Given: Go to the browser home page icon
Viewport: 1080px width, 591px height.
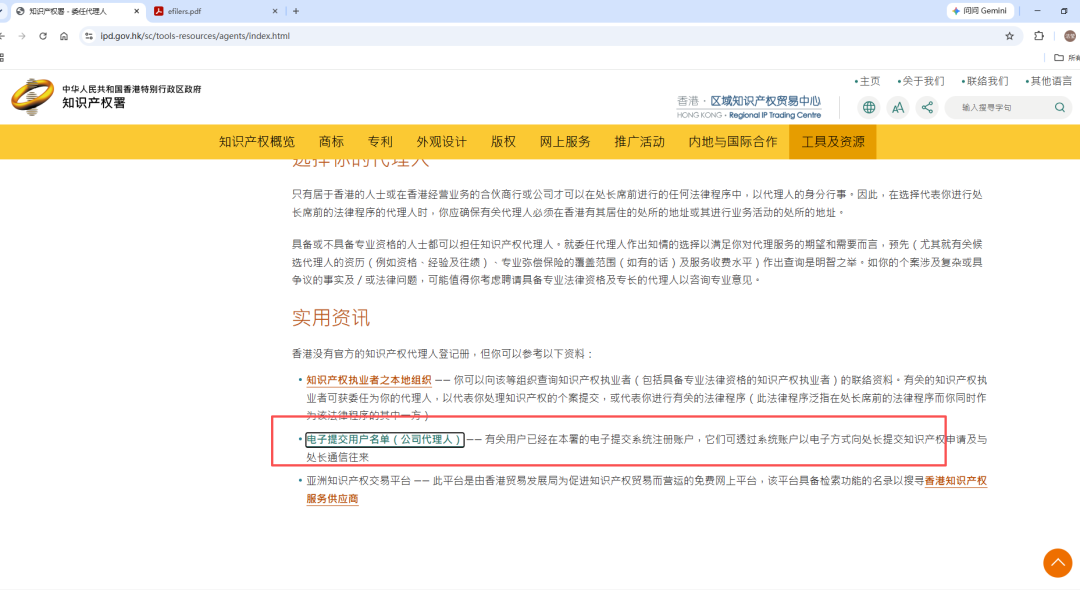Looking at the screenshot, I should (x=64, y=36).
